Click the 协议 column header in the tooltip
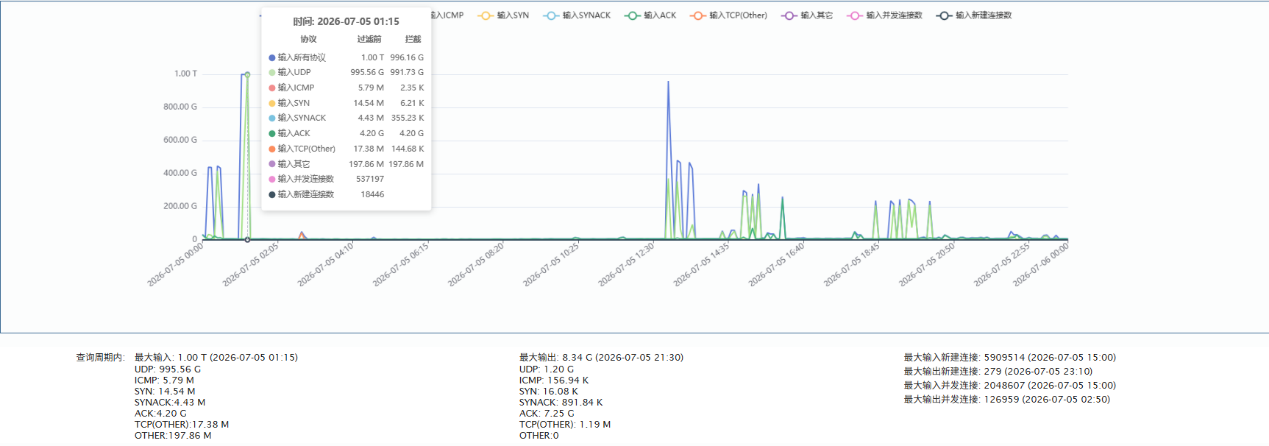 pos(308,39)
